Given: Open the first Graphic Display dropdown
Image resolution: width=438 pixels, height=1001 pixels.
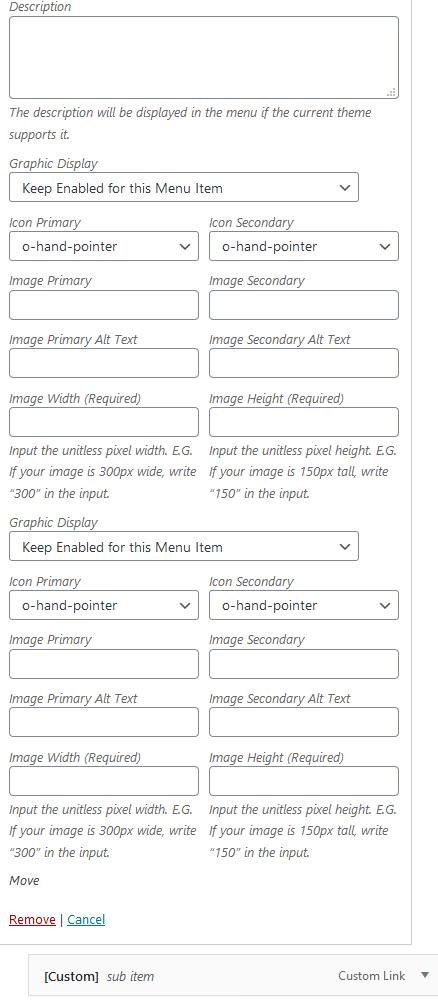Looking at the screenshot, I should (184, 188).
